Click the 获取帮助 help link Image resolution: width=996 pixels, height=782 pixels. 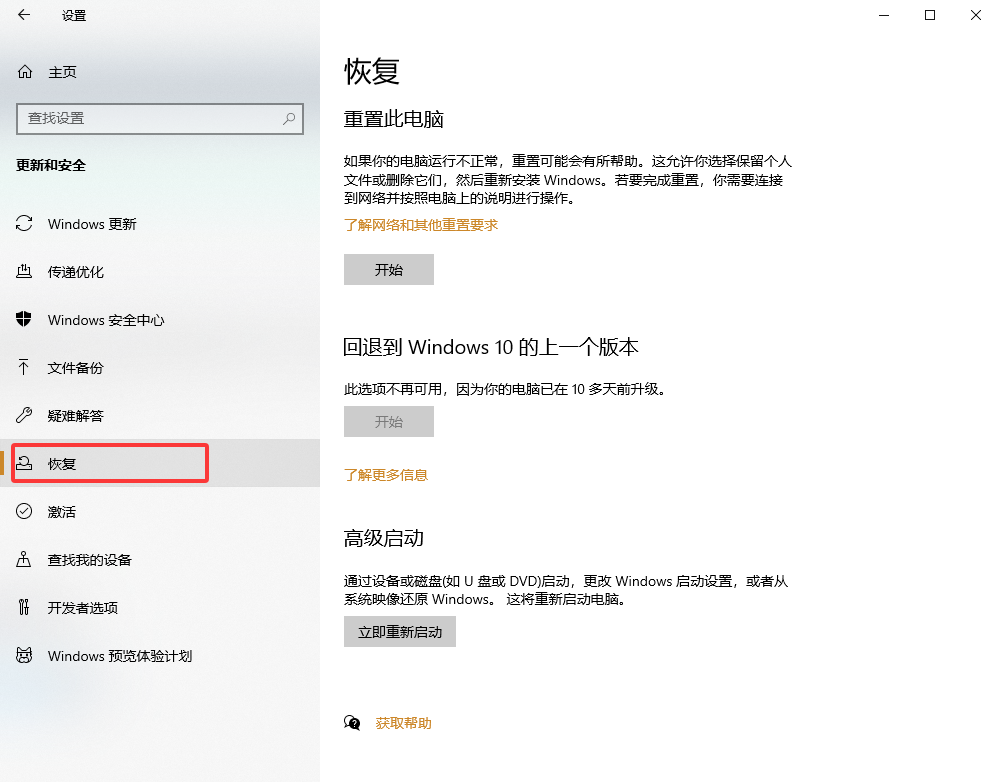[404, 722]
